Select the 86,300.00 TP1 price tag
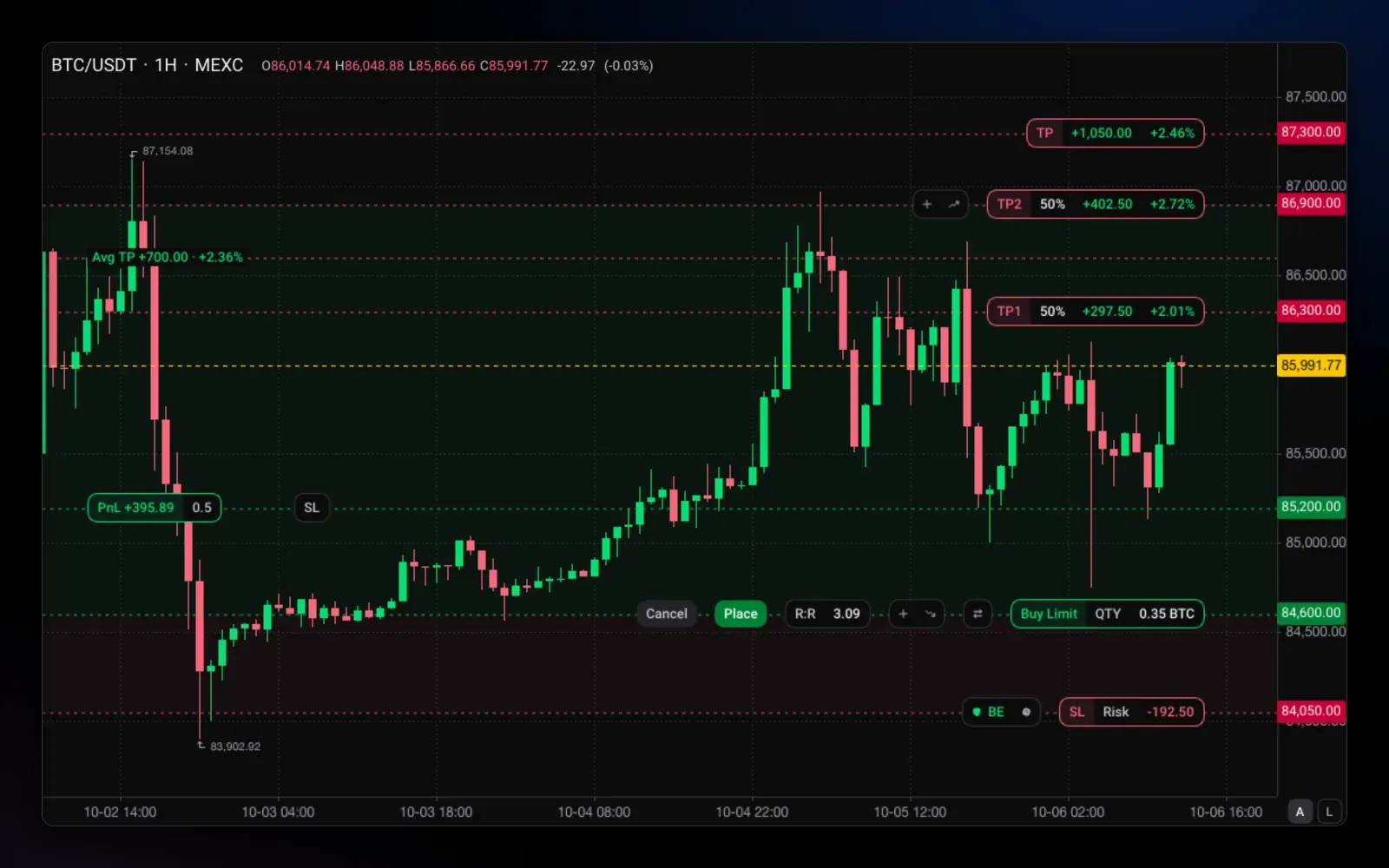1389x868 pixels. (1311, 311)
